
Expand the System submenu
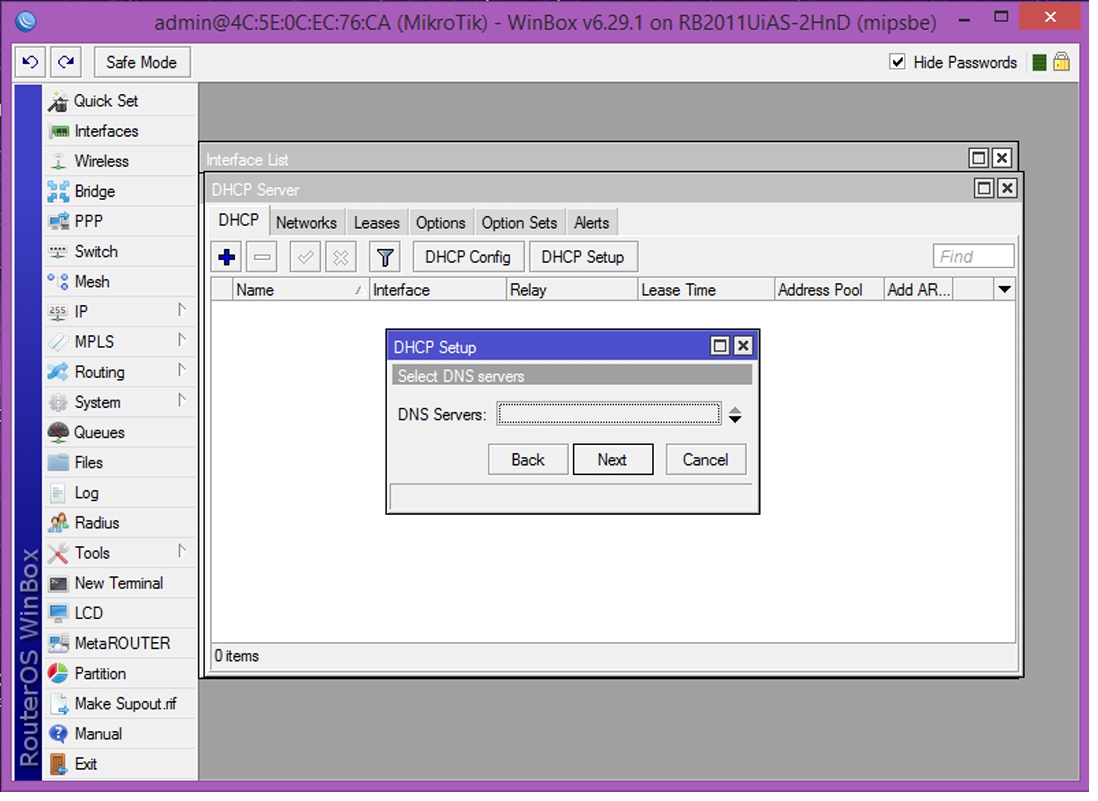click(119, 402)
